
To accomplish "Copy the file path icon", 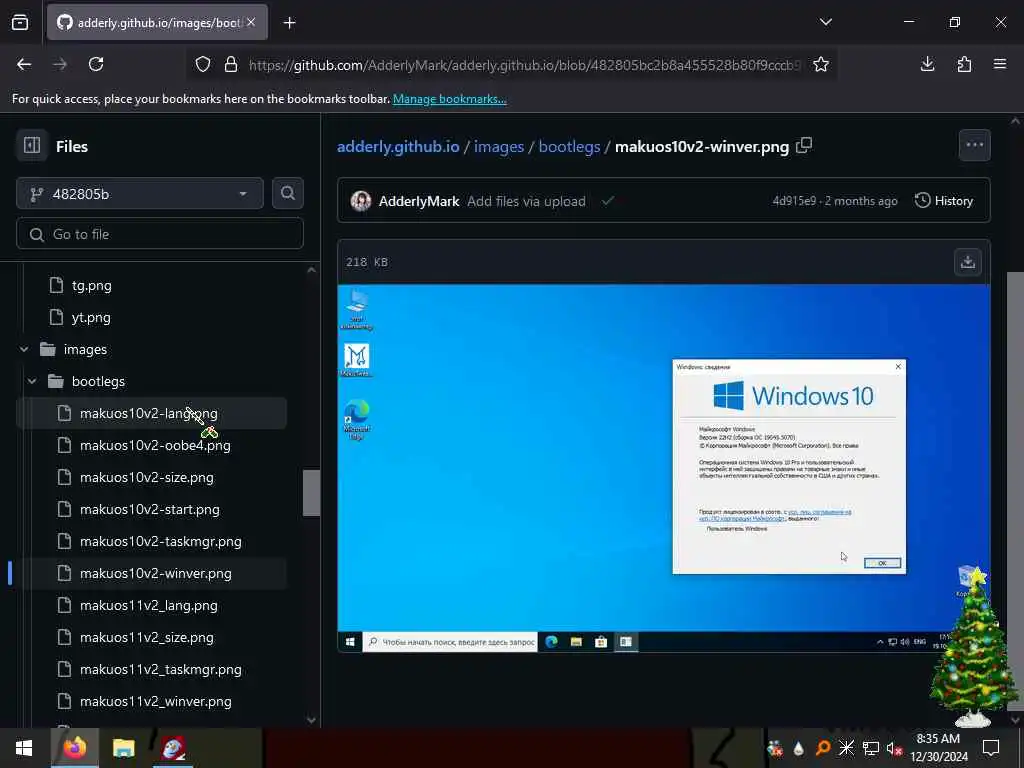I will coord(805,145).
